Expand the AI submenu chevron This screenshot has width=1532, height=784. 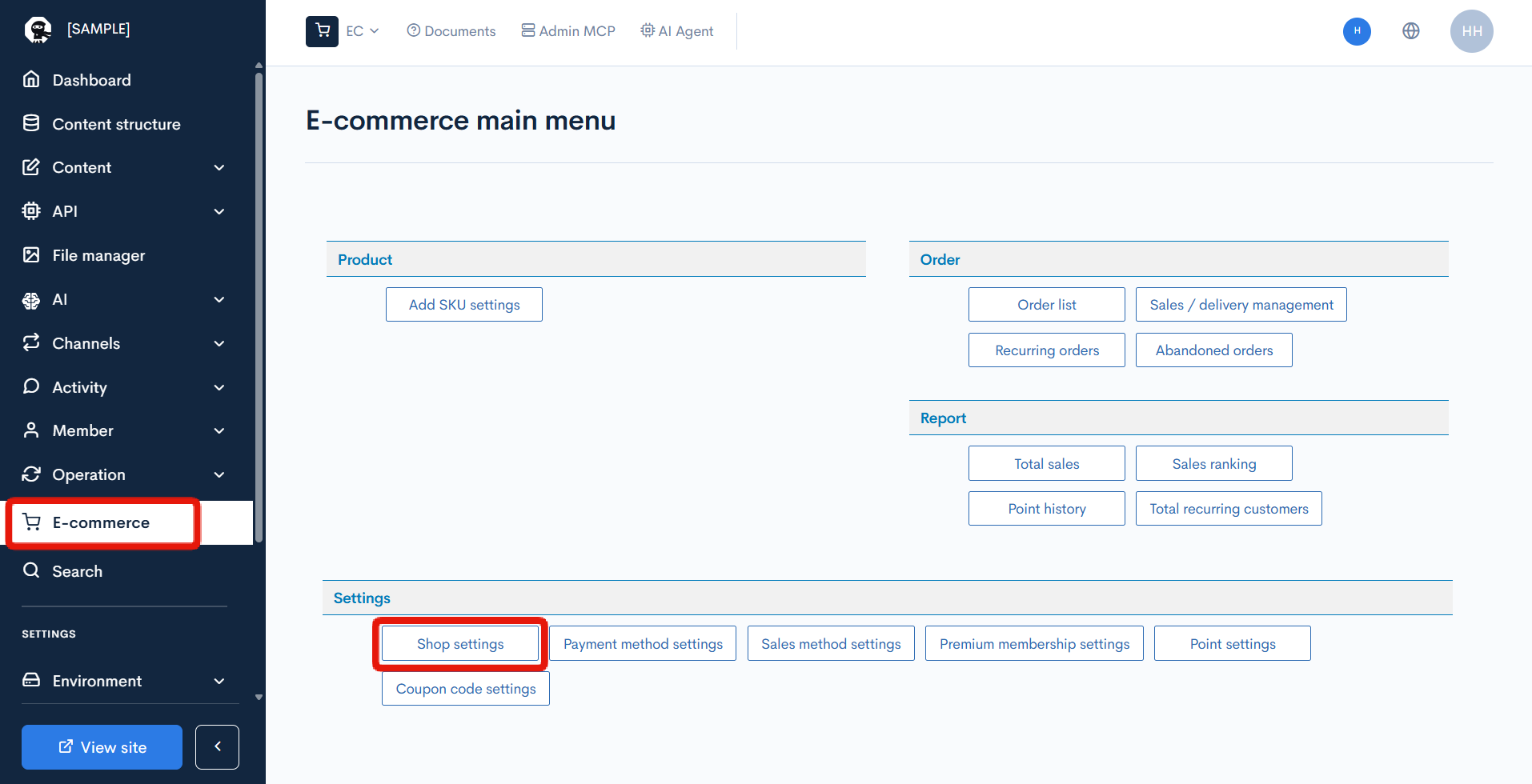click(x=219, y=299)
